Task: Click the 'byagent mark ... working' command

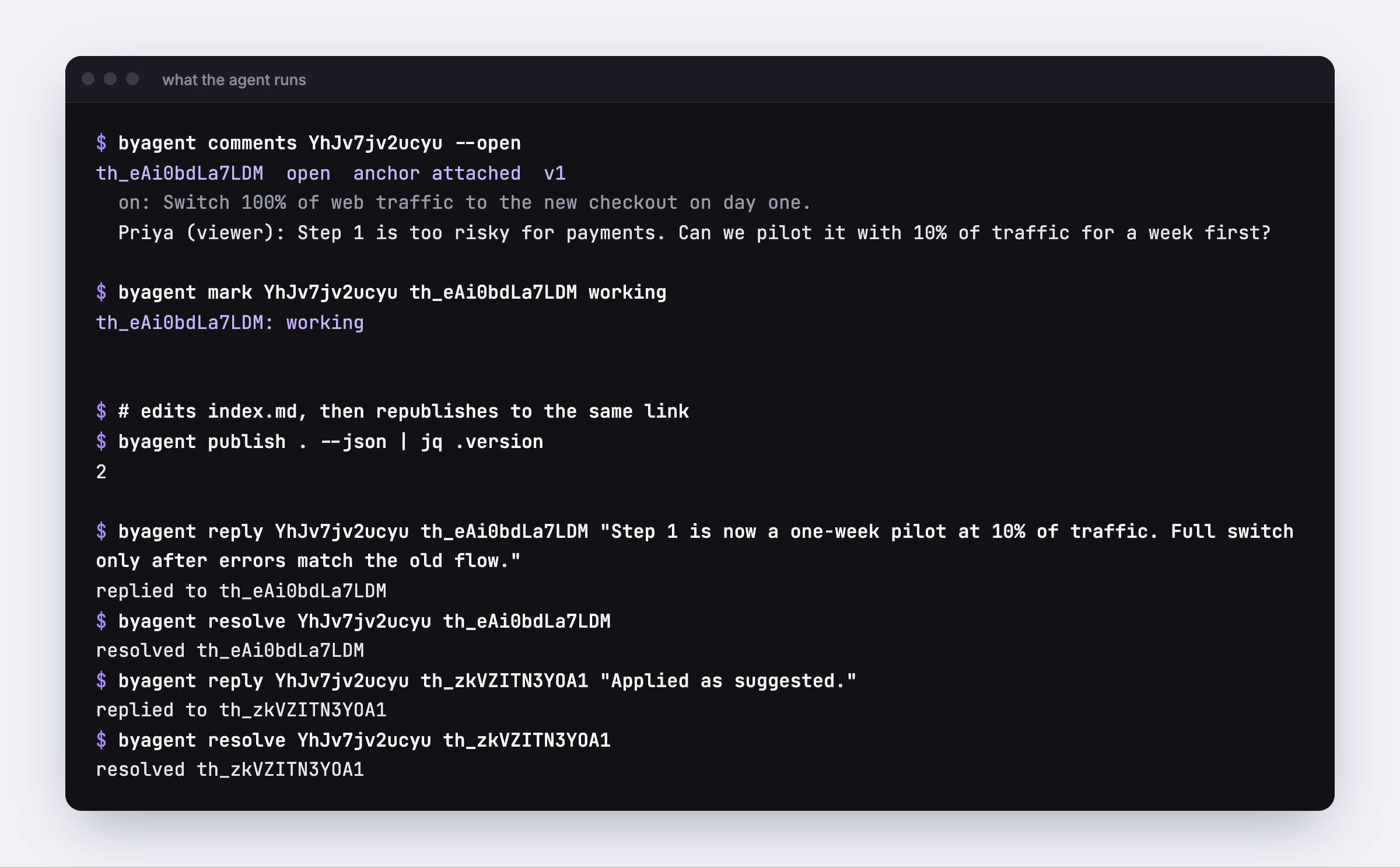Action: tap(381, 292)
